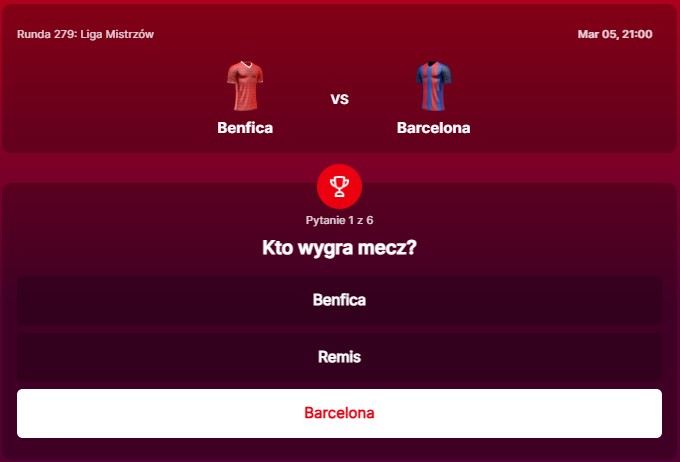Click the Pytanie 1 z 6 counter
680x462 pixels.
[x=339, y=219]
